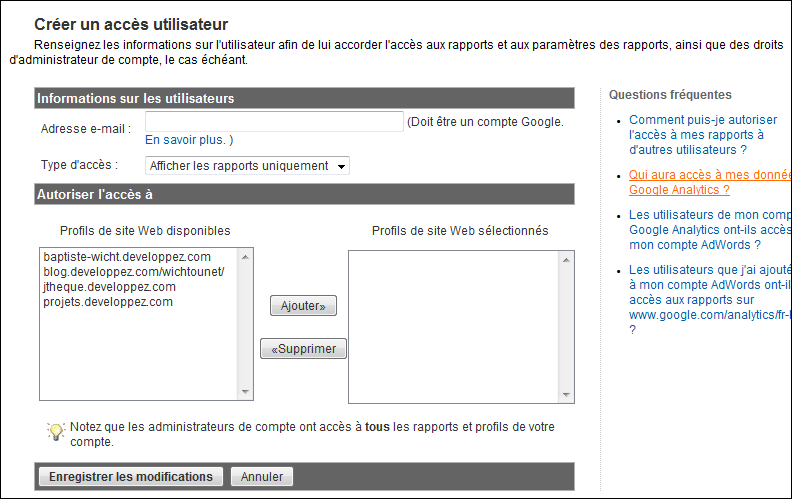
Task: Click inside the selected profiles list box
Action: 455,325
